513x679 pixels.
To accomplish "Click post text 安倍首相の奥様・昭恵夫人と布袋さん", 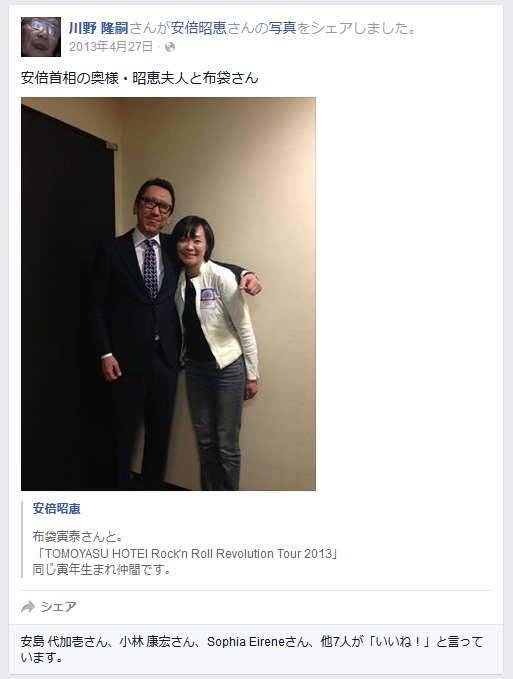I will tap(139, 78).
